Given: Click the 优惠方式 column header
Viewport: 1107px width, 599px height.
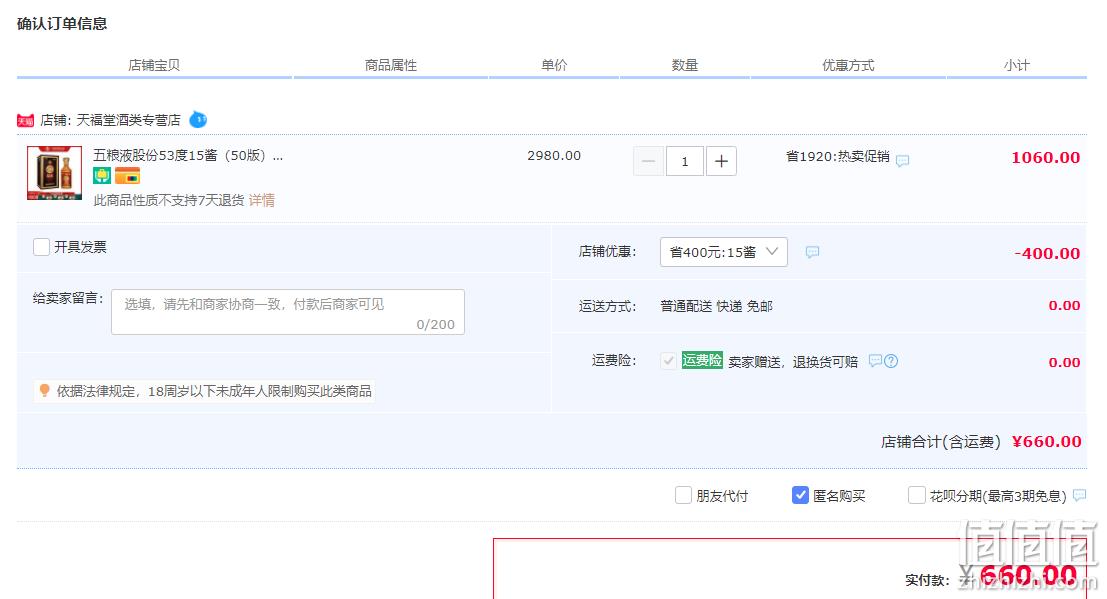Looking at the screenshot, I should click(x=848, y=65).
